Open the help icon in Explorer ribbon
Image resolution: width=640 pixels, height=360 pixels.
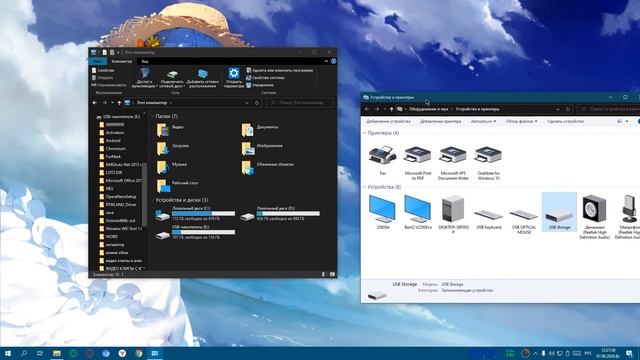coord(333,61)
